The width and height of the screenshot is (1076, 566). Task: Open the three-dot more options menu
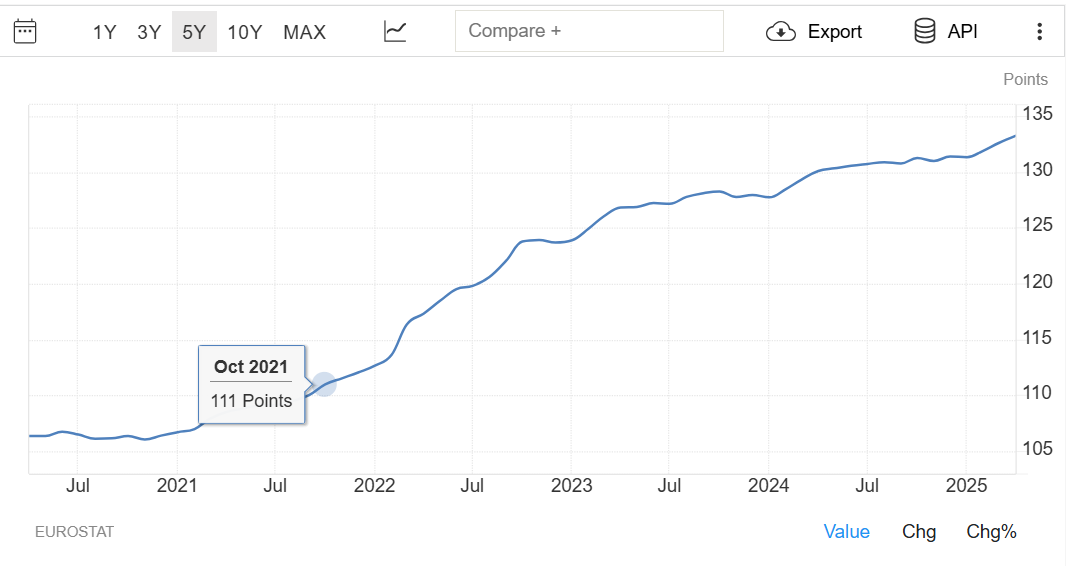tap(1040, 32)
